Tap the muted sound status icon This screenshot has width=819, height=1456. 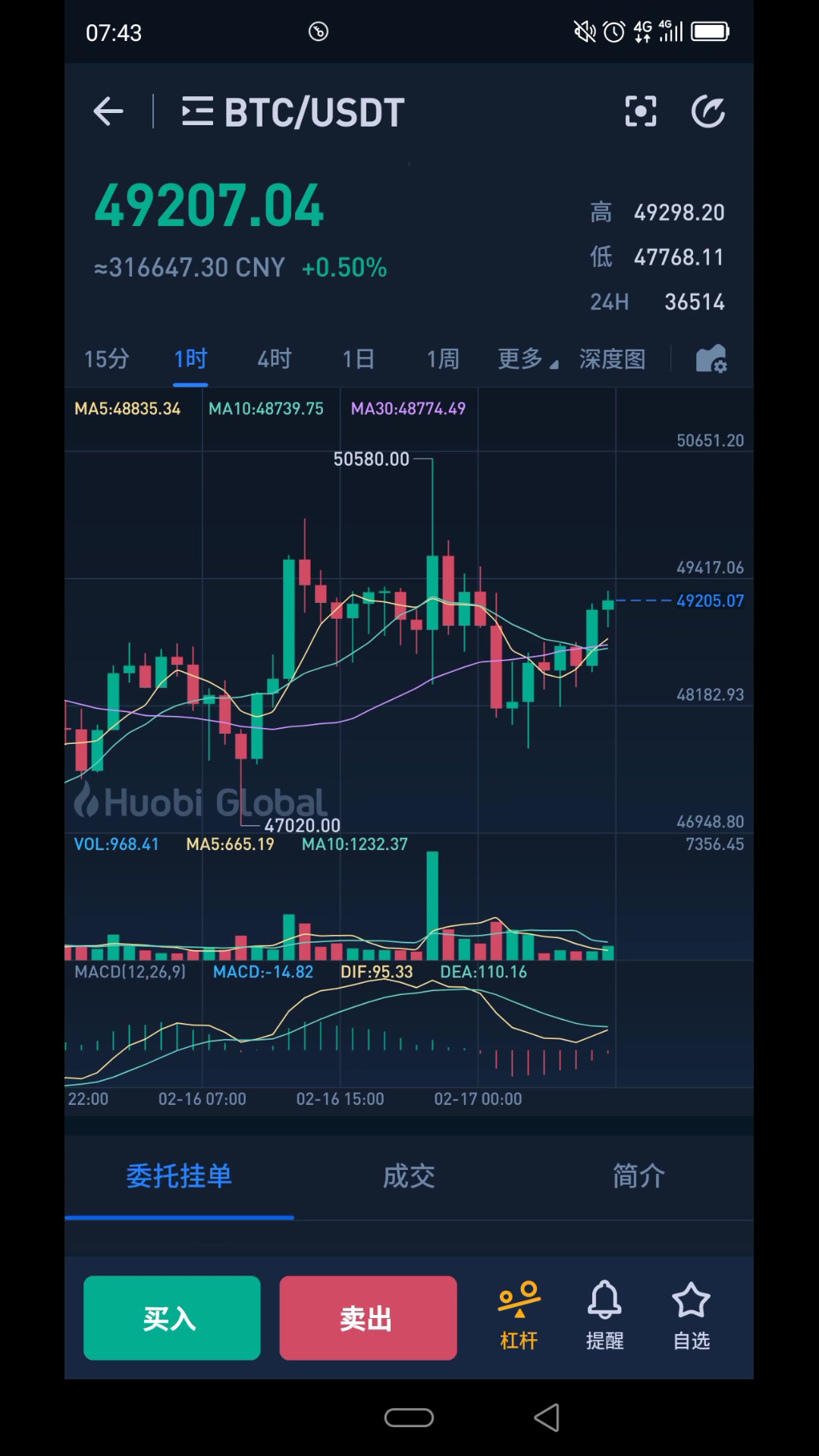tap(585, 31)
